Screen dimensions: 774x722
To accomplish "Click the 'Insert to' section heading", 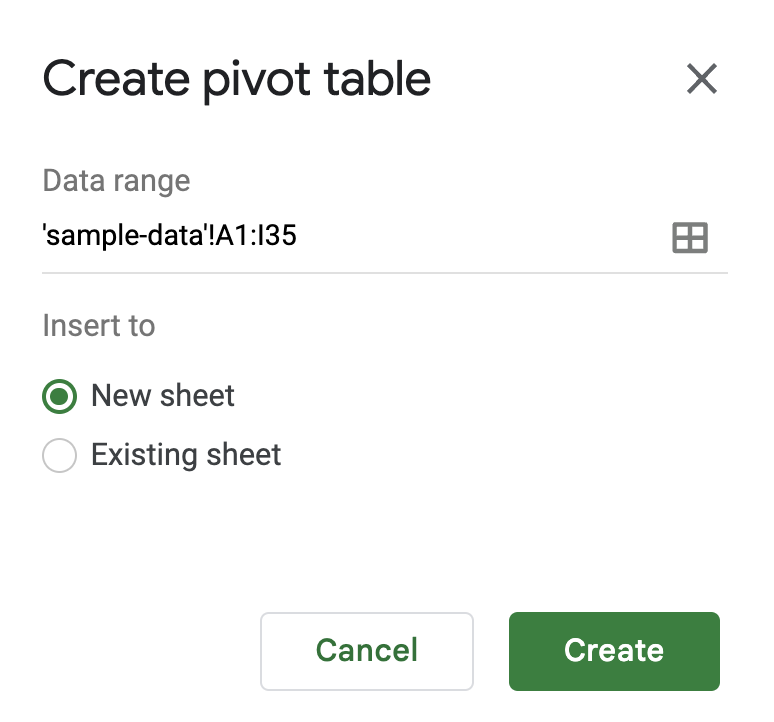I will click(99, 326).
